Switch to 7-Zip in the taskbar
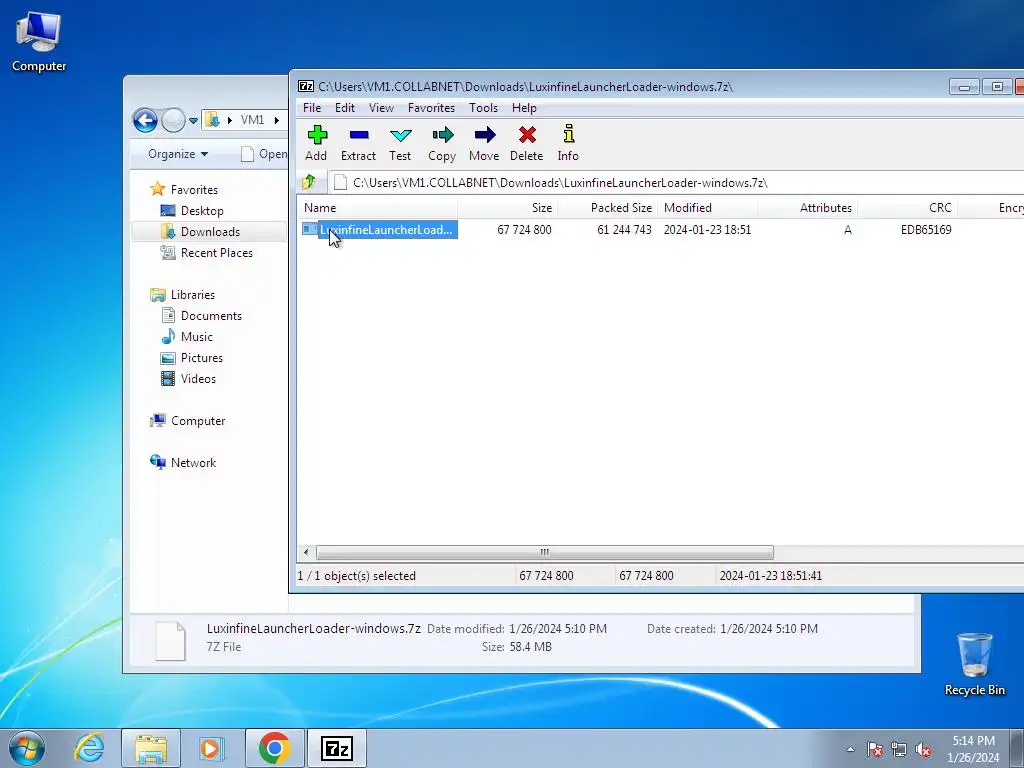Screen dimensions: 1024x768 coord(337,748)
